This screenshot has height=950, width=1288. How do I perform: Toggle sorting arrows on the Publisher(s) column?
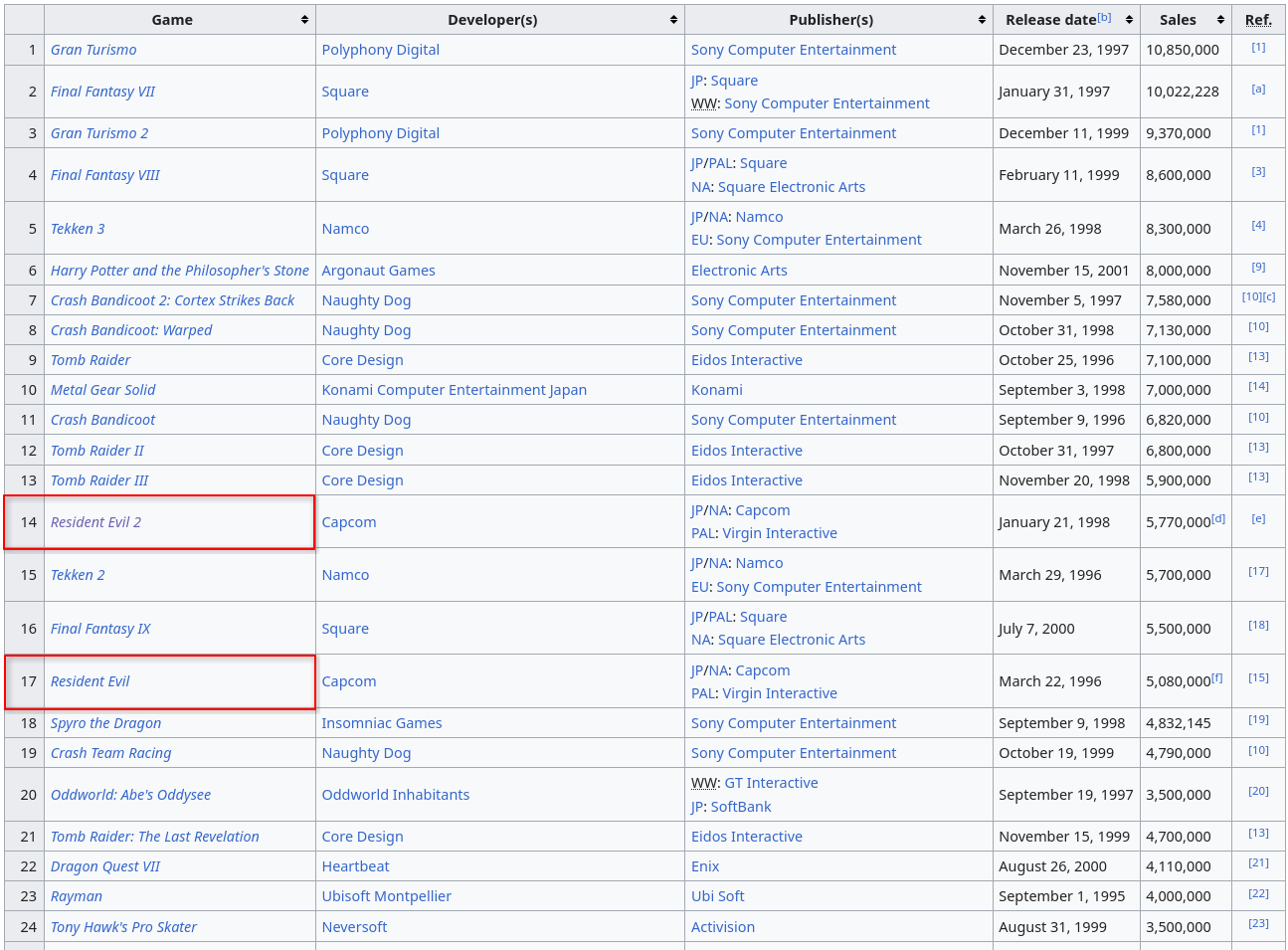pos(982,20)
